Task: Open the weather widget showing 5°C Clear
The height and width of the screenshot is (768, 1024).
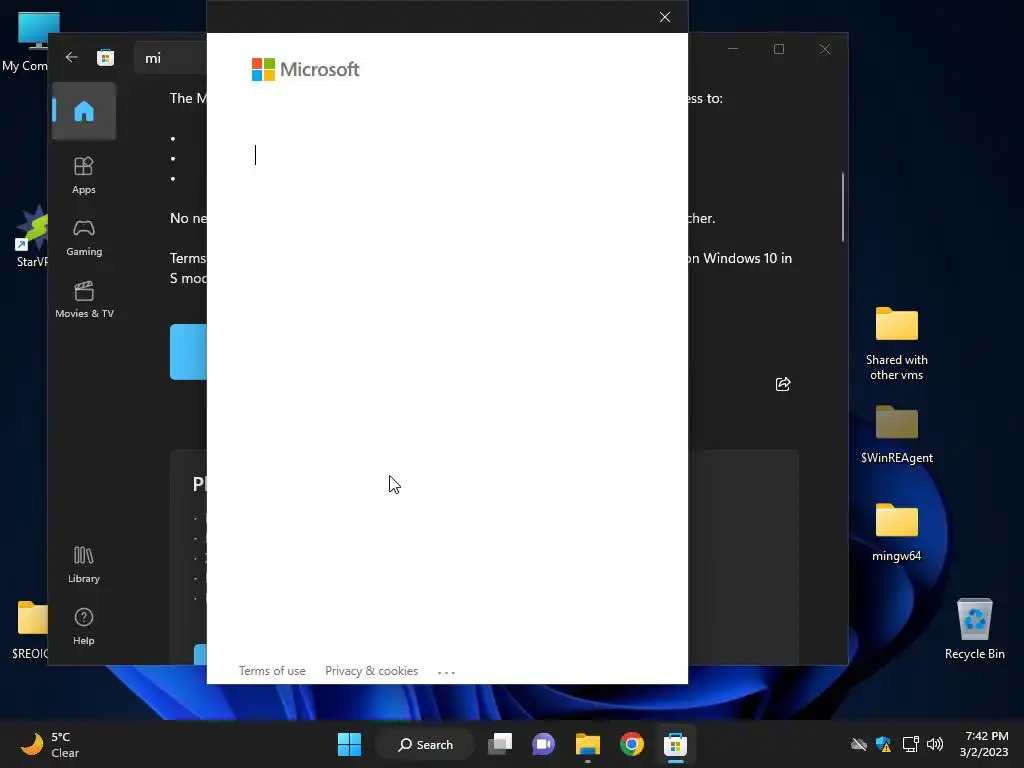Action: 50,744
